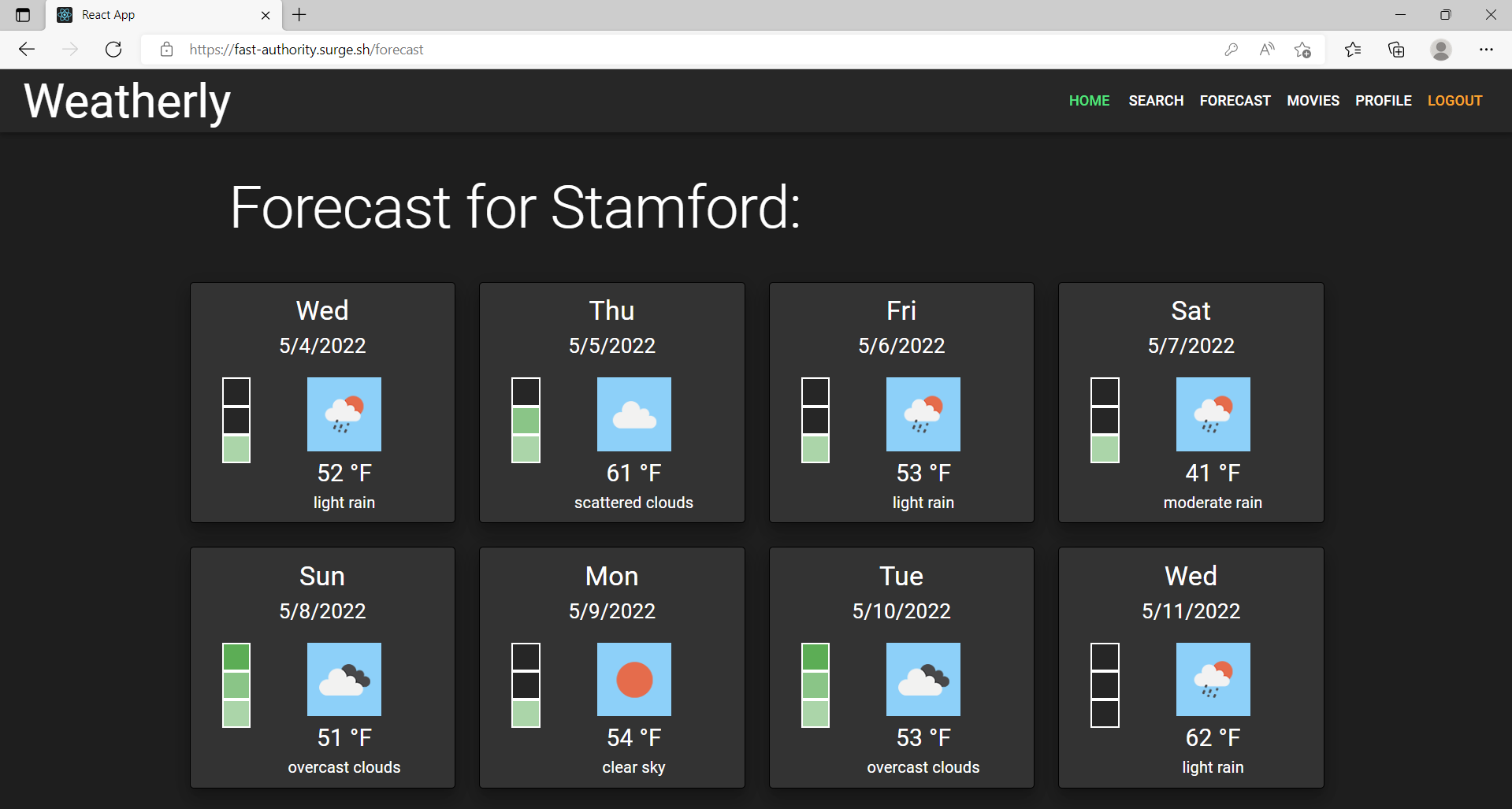This screenshot has height=809, width=1512.
Task: Click the level bar gauge on Fri 5/6/2022 card
Action: pyautogui.click(x=815, y=420)
